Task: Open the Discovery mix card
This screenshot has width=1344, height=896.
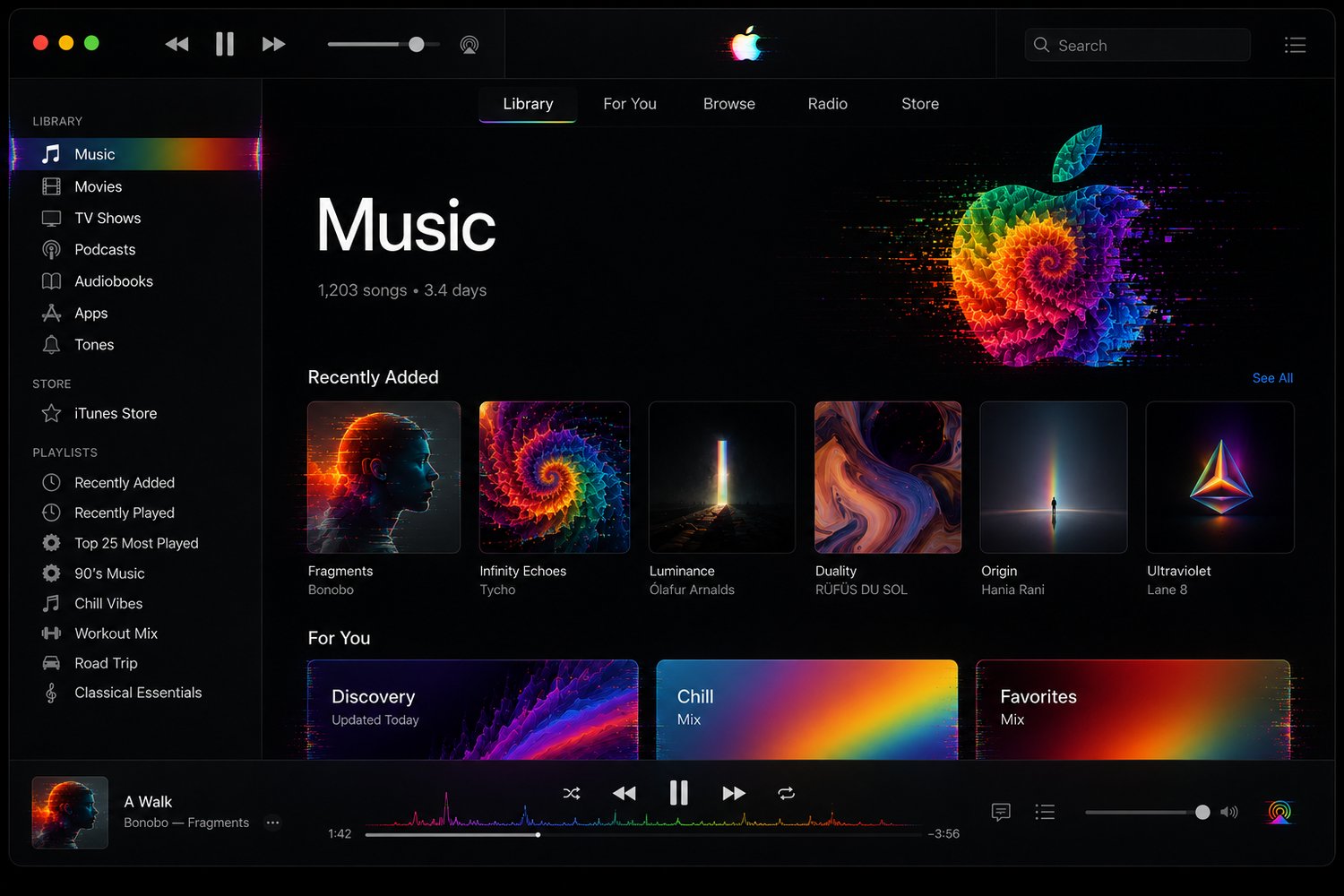Action: 473,710
